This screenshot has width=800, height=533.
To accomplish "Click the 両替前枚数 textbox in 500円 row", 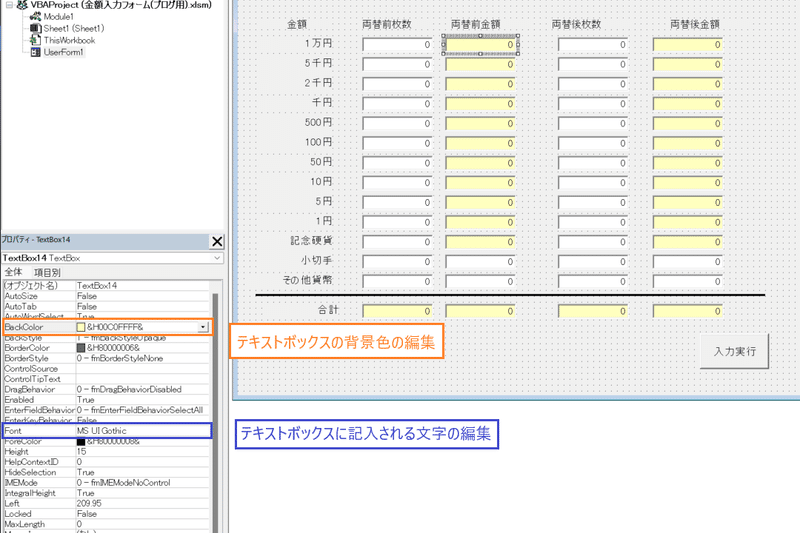I will point(397,123).
